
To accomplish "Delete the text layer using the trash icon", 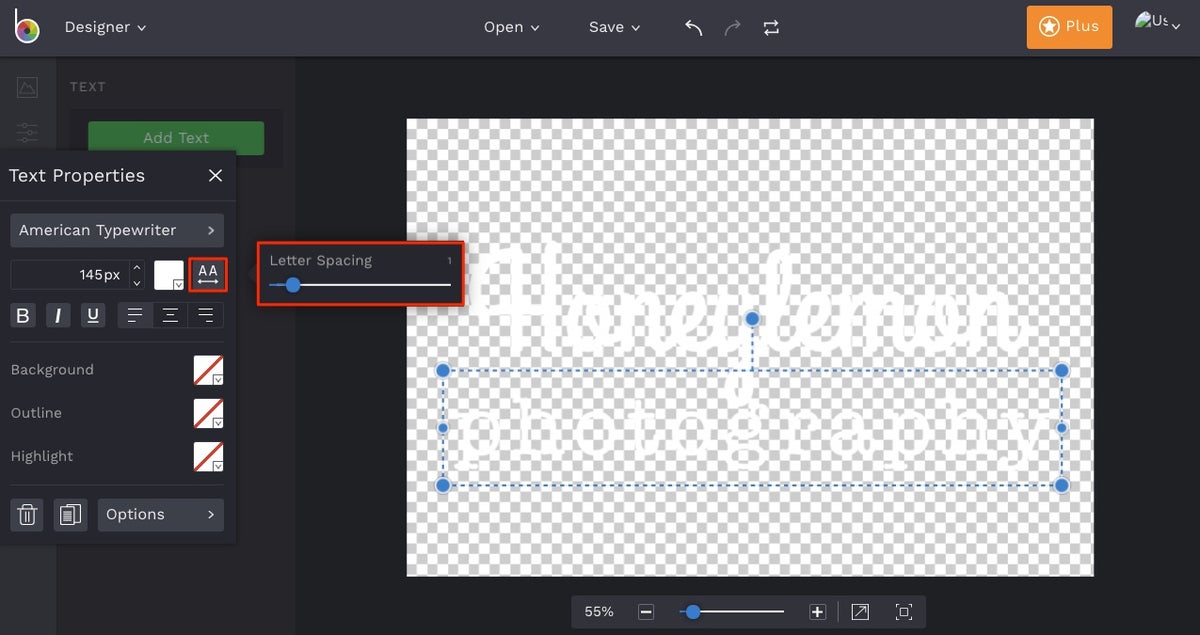I will pyautogui.click(x=26, y=514).
